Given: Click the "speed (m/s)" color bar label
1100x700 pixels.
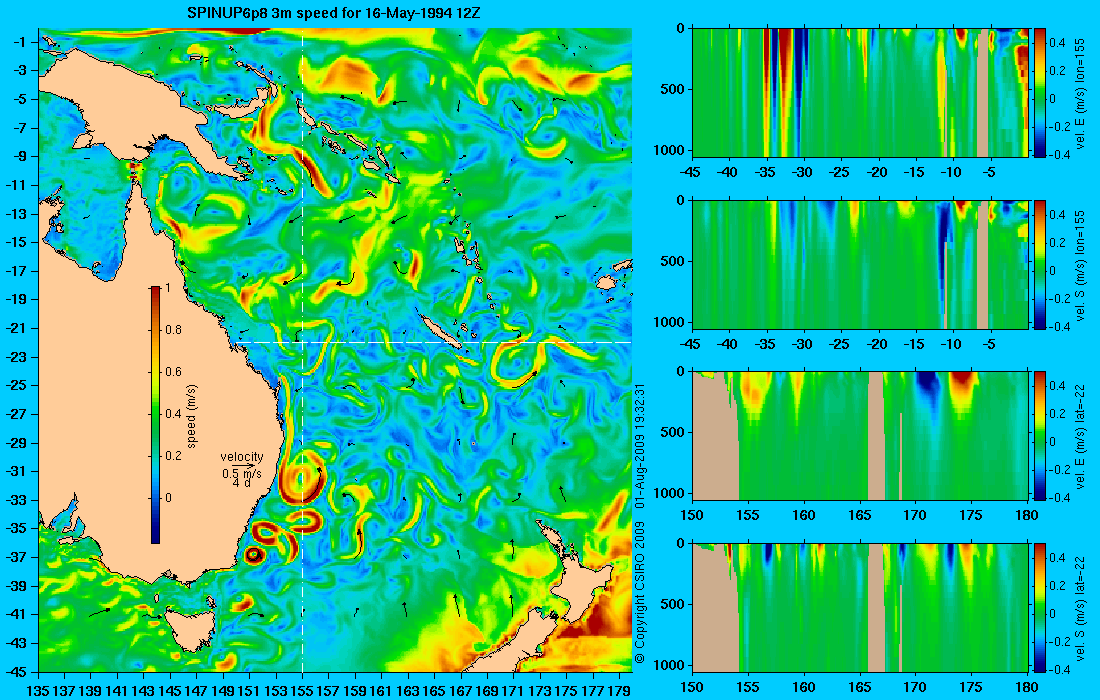Looking at the screenshot, I should click(x=192, y=416).
